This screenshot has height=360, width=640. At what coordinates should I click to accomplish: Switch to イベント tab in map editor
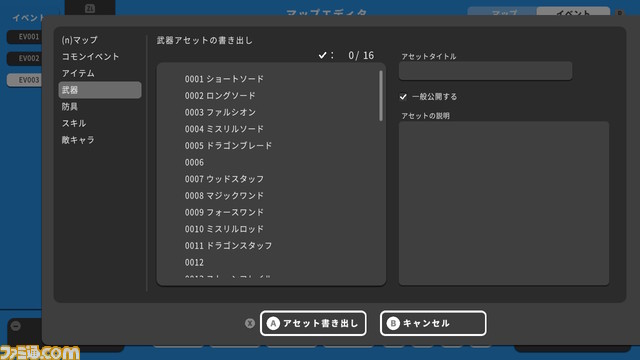[573, 11]
